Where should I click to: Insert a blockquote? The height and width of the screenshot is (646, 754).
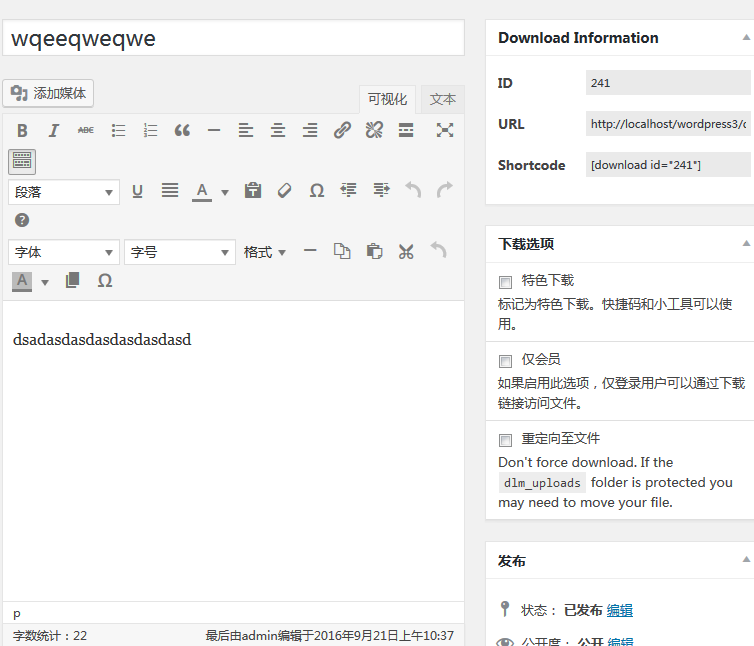(182, 130)
